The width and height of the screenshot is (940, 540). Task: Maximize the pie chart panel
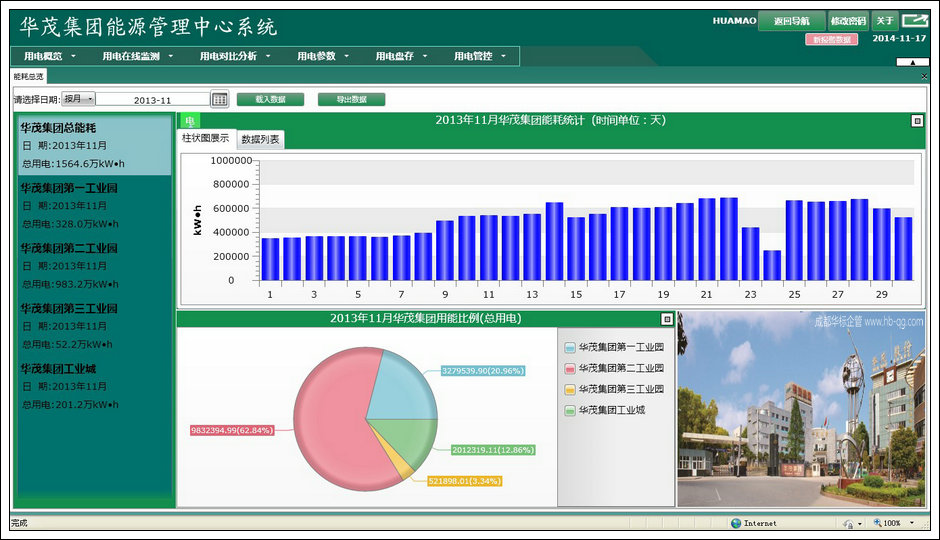[x=667, y=319]
